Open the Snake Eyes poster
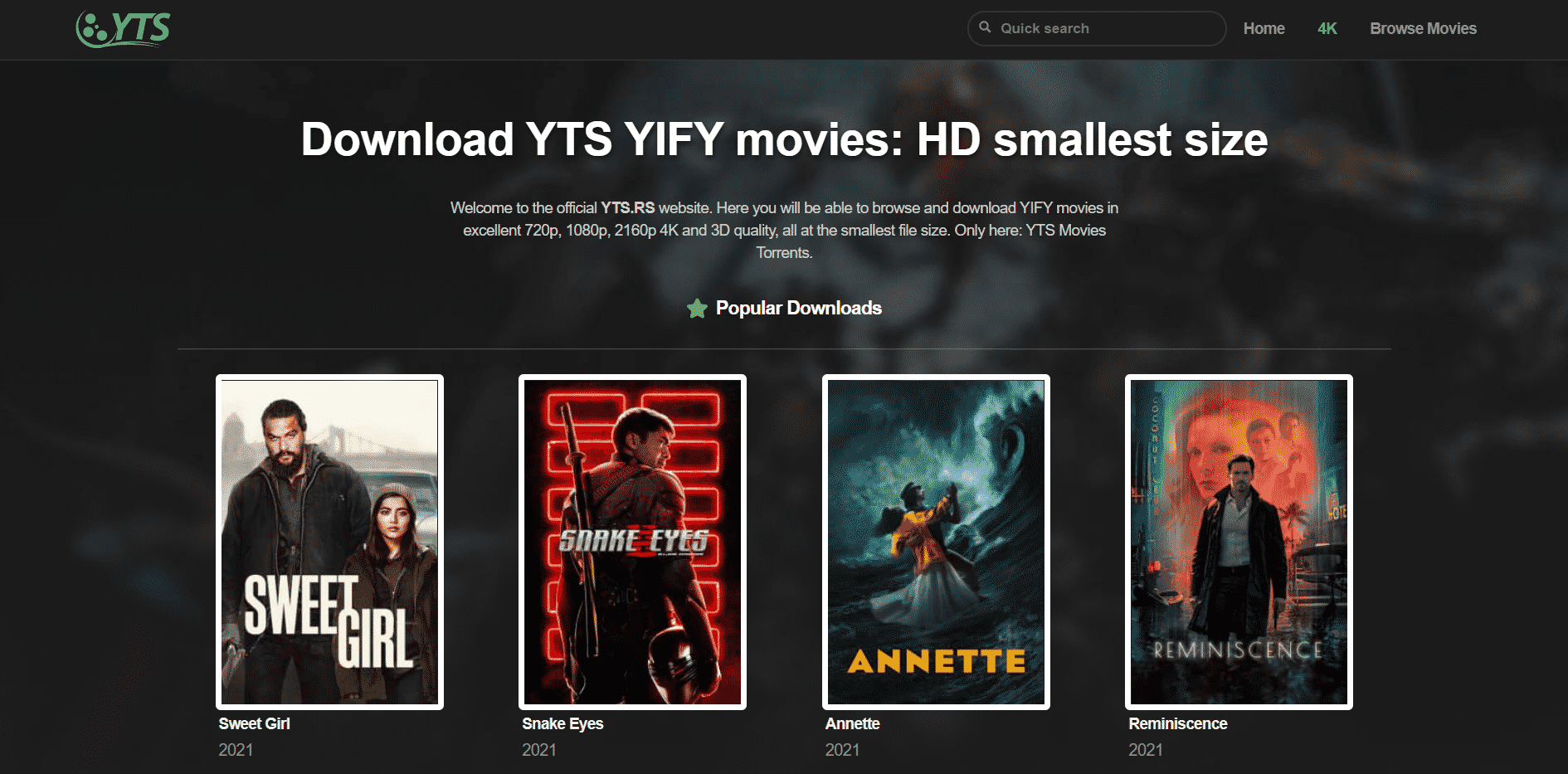This screenshot has height=774, width=1568. (632, 542)
